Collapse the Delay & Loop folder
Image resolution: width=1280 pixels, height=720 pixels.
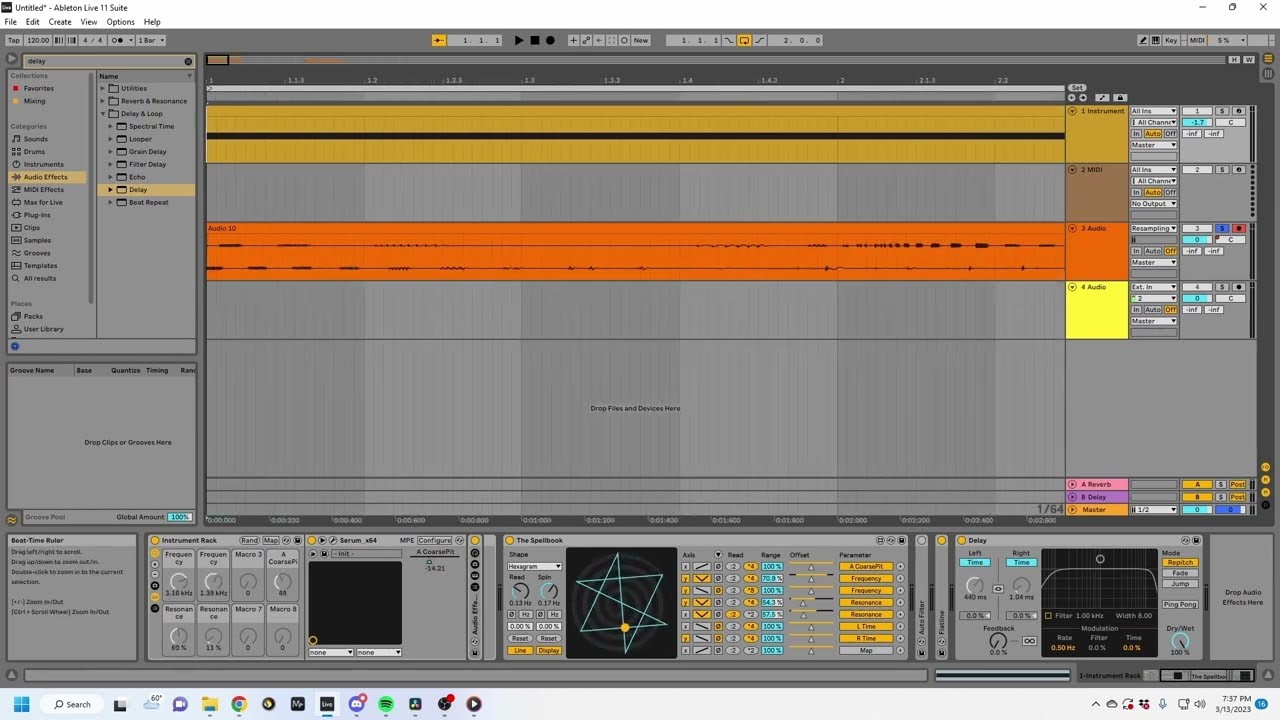pos(102,113)
